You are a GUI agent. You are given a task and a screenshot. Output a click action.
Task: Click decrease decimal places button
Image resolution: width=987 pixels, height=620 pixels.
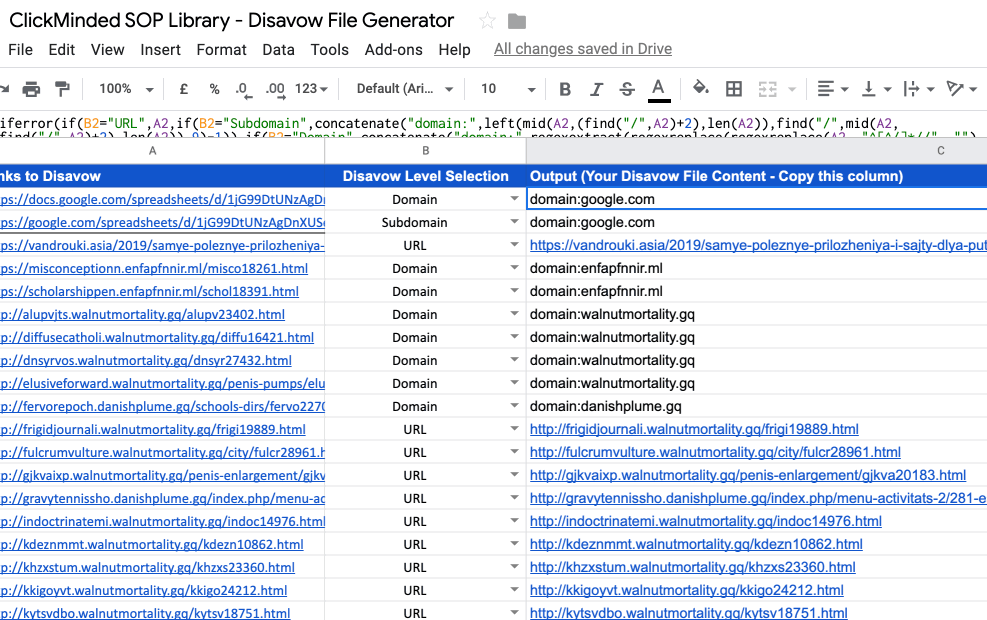click(x=243, y=89)
